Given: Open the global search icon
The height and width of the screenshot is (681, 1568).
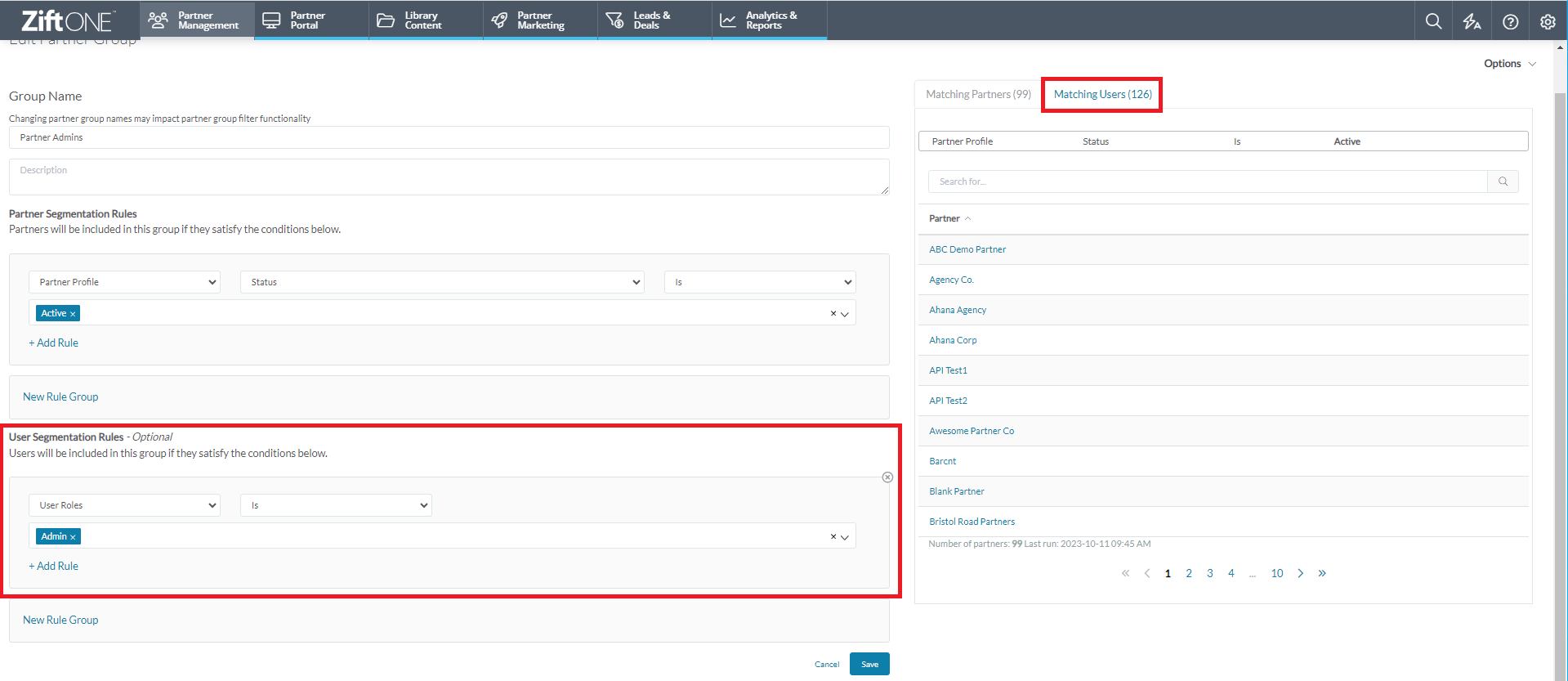Looking at the screenshot, I should [x=1433, y=21].
